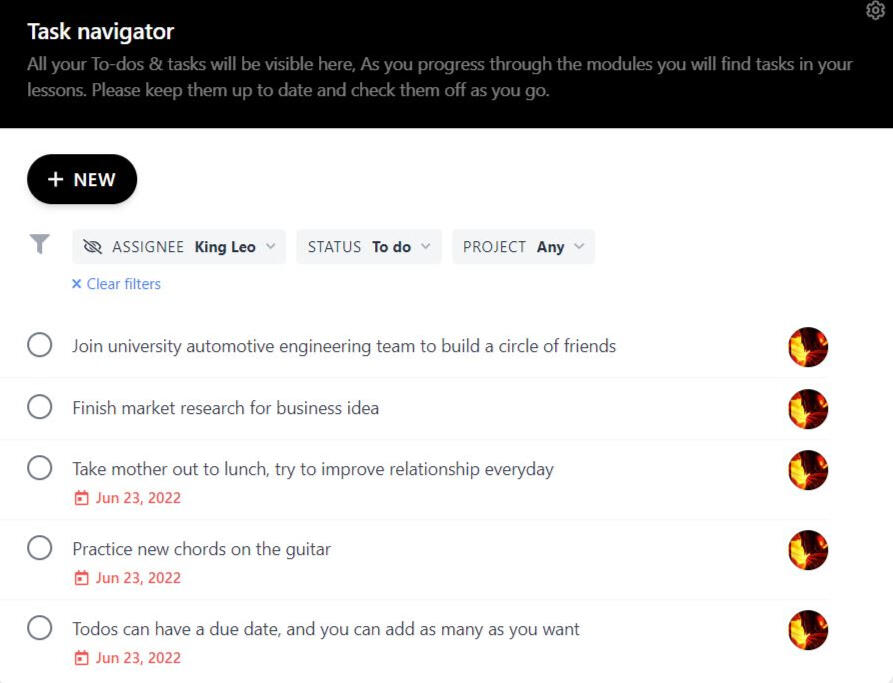
Task: Mark "Join university automotive engineering team" complete
Action: tap(40, 346)
